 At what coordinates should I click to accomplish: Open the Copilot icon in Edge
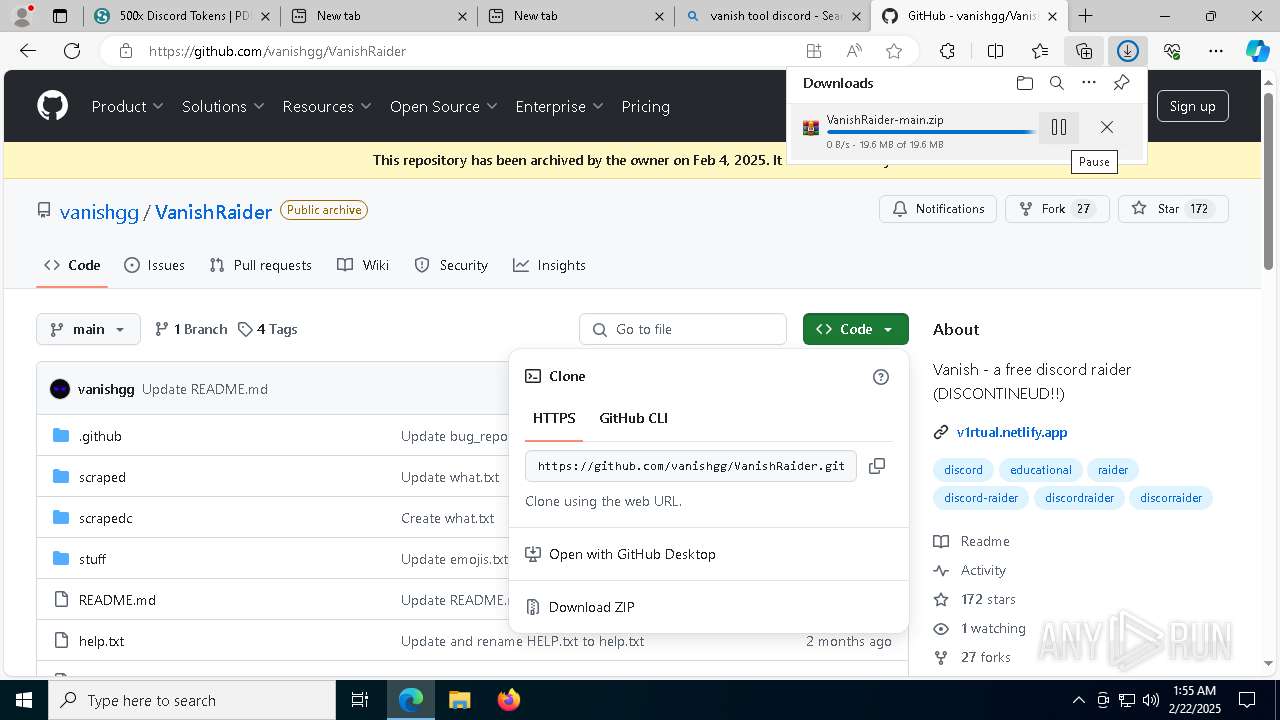click(x=1257, y=51)
